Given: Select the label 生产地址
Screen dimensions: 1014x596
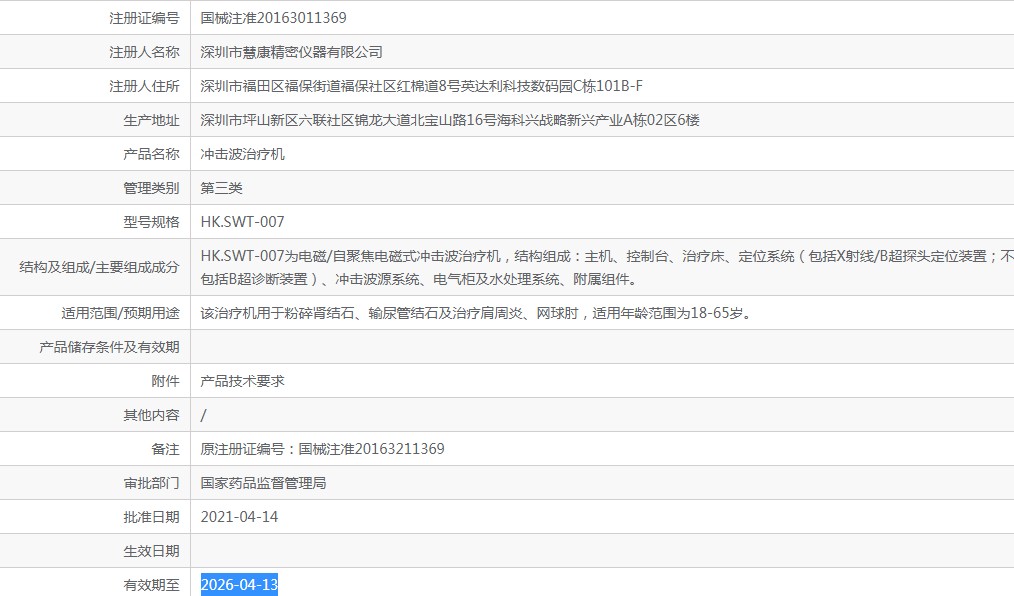Looking at the screenshot, I should tap(151, 120).
